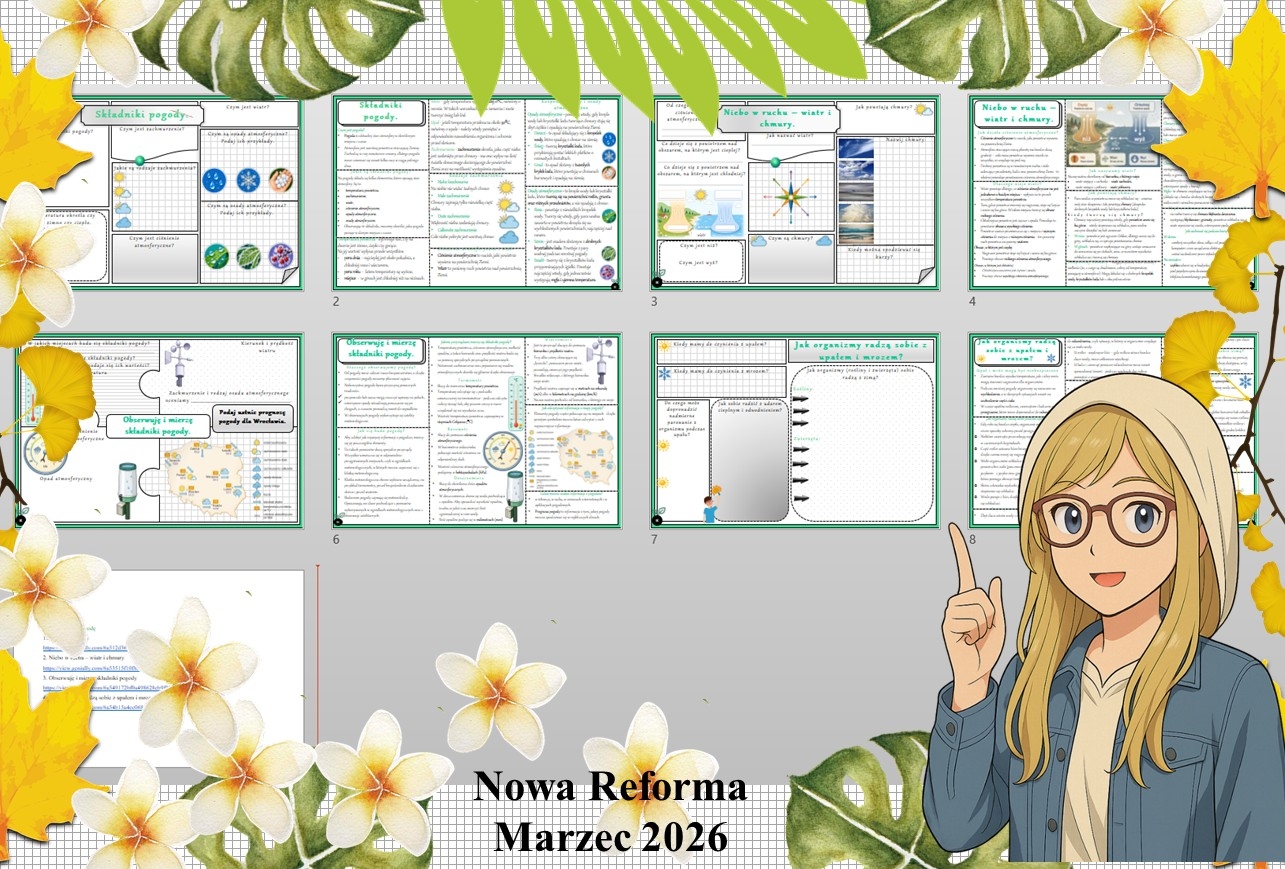Select slide 2 with Składniki pogody notes
The height and width of the screenshot is (869, 1285).
pyautogui.click(x=477, y=193)
